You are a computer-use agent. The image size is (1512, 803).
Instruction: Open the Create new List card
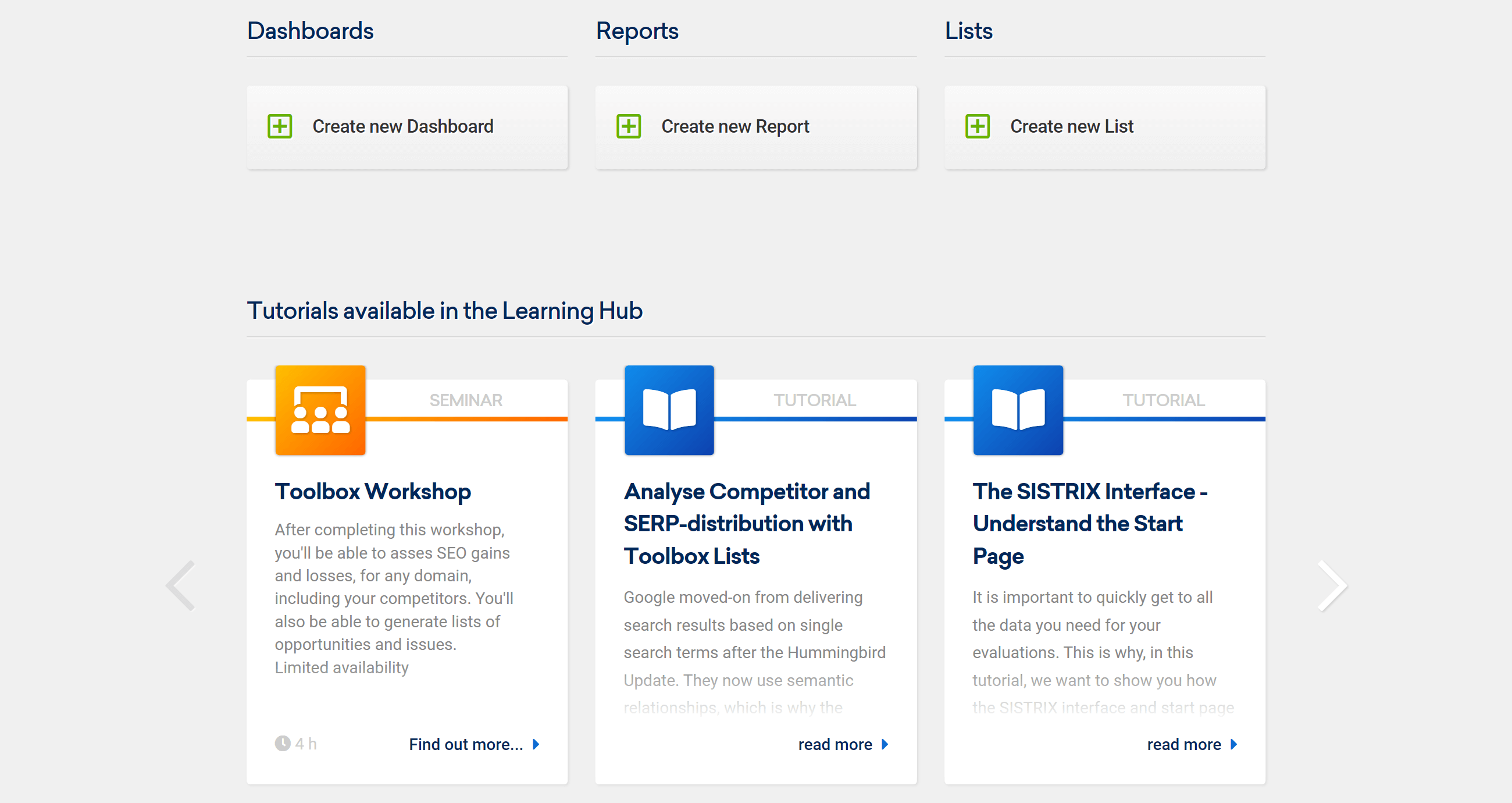tap(1105, 127)
